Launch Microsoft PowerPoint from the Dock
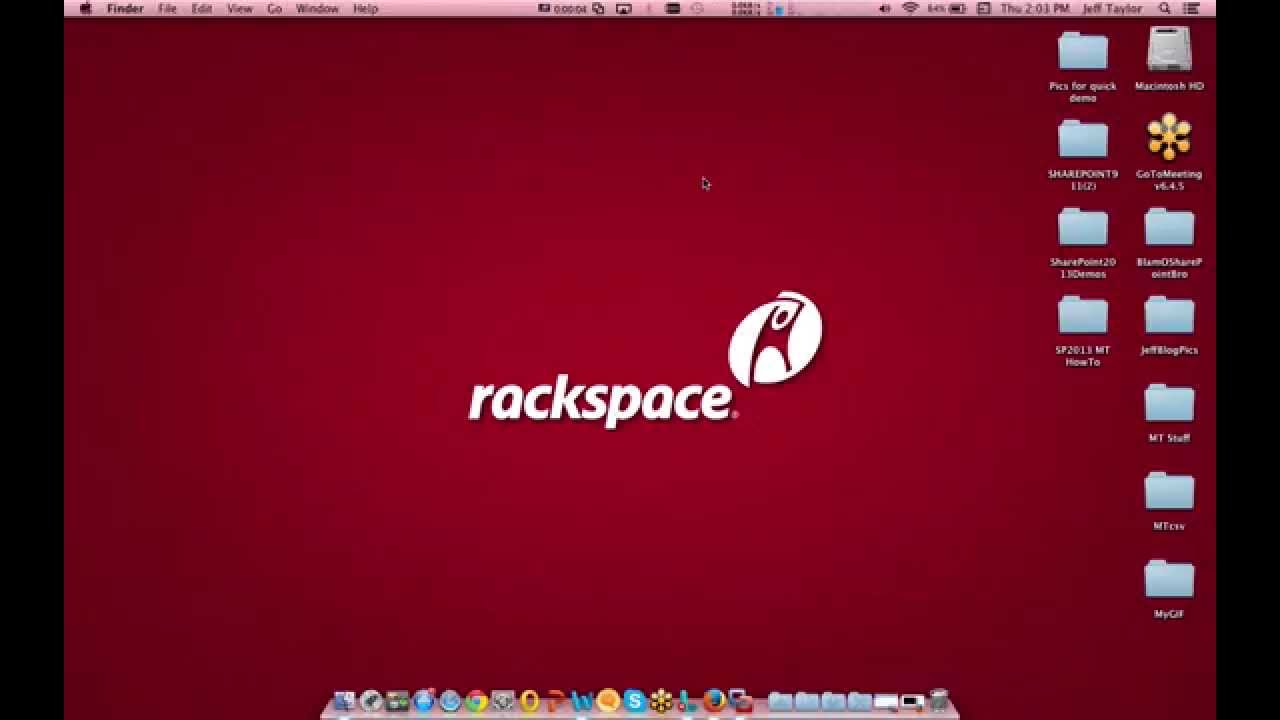 pos(556,701)
